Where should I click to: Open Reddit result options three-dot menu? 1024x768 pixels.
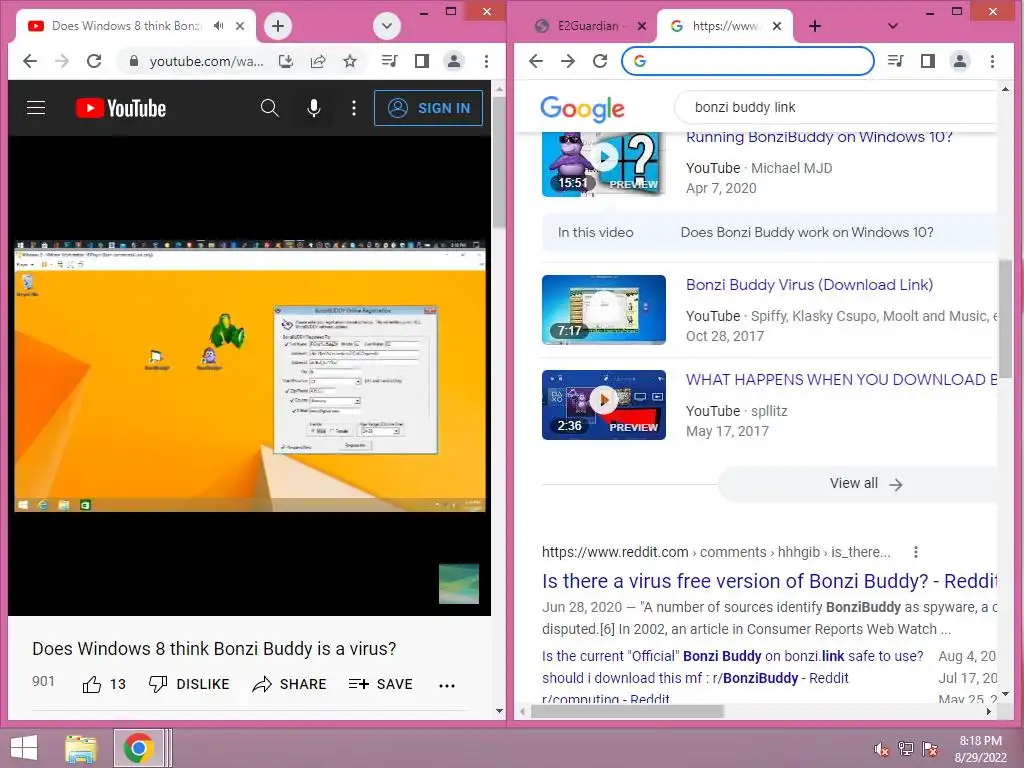916,552
